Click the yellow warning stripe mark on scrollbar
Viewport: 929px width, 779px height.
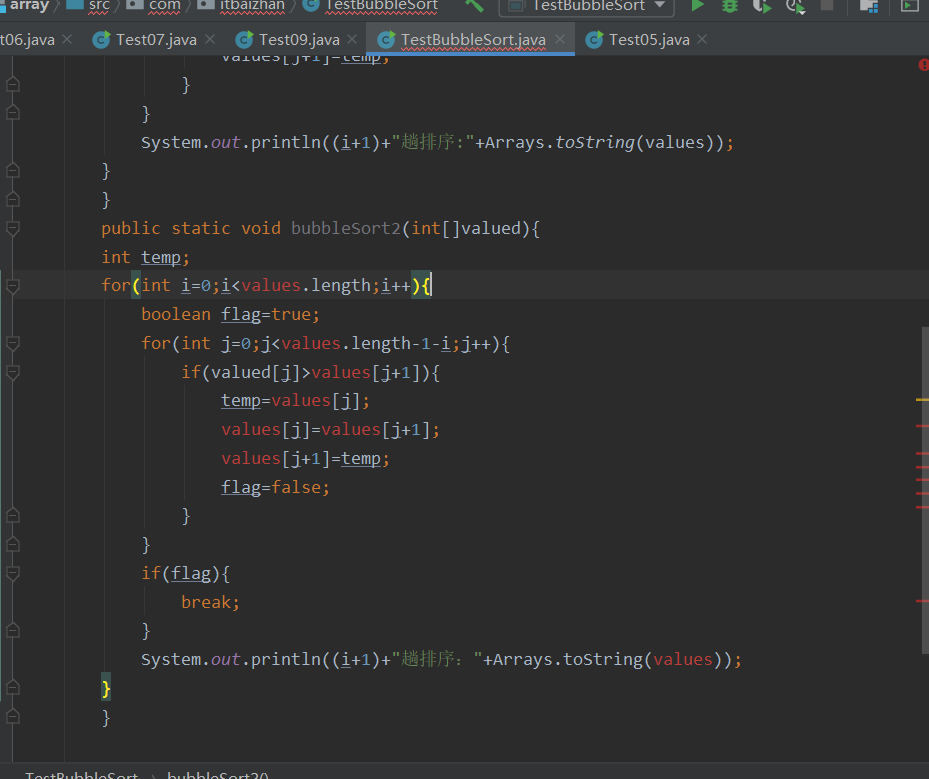[922, 400]
